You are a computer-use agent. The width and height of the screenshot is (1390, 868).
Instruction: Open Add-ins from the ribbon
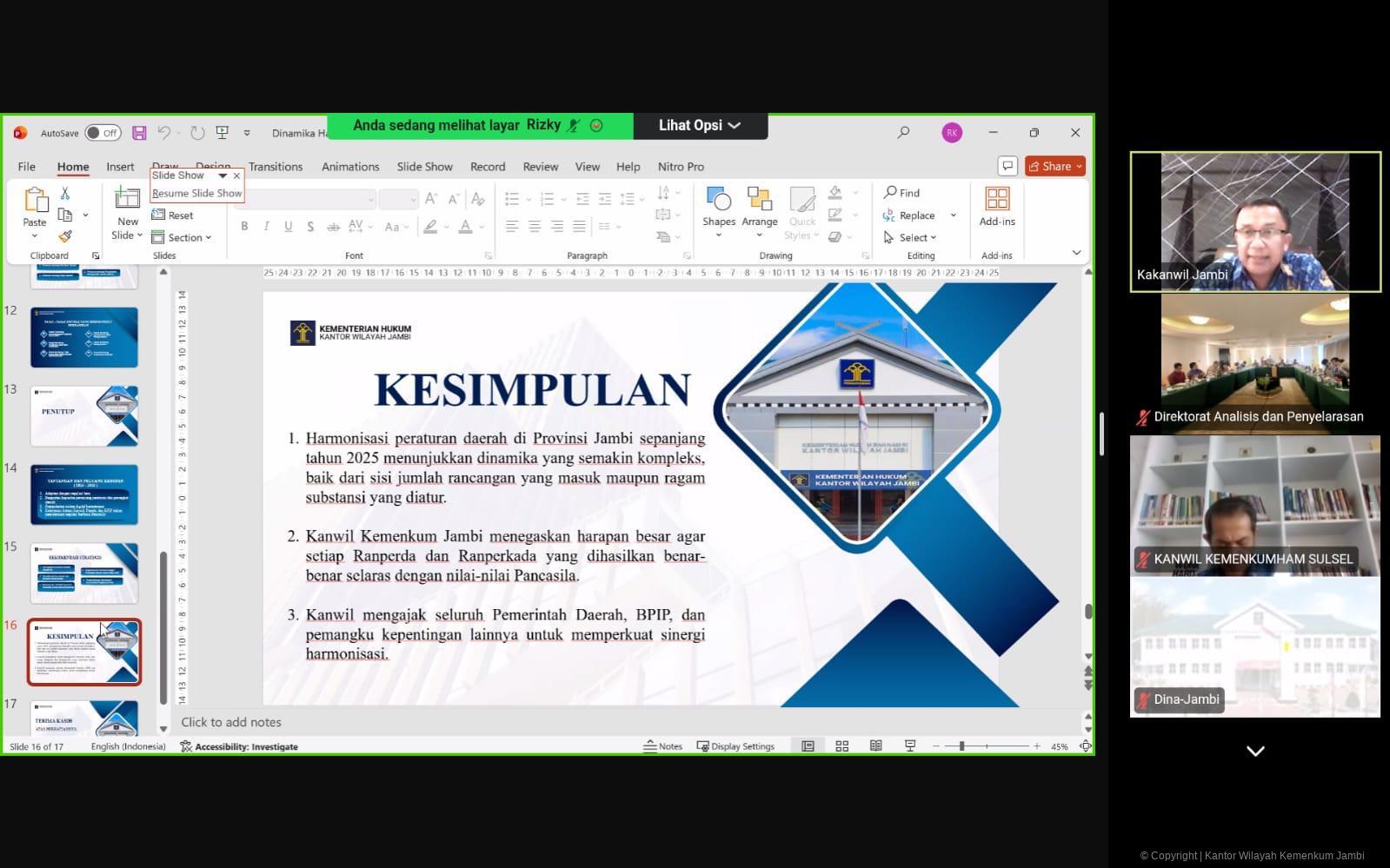coord(996,206)
